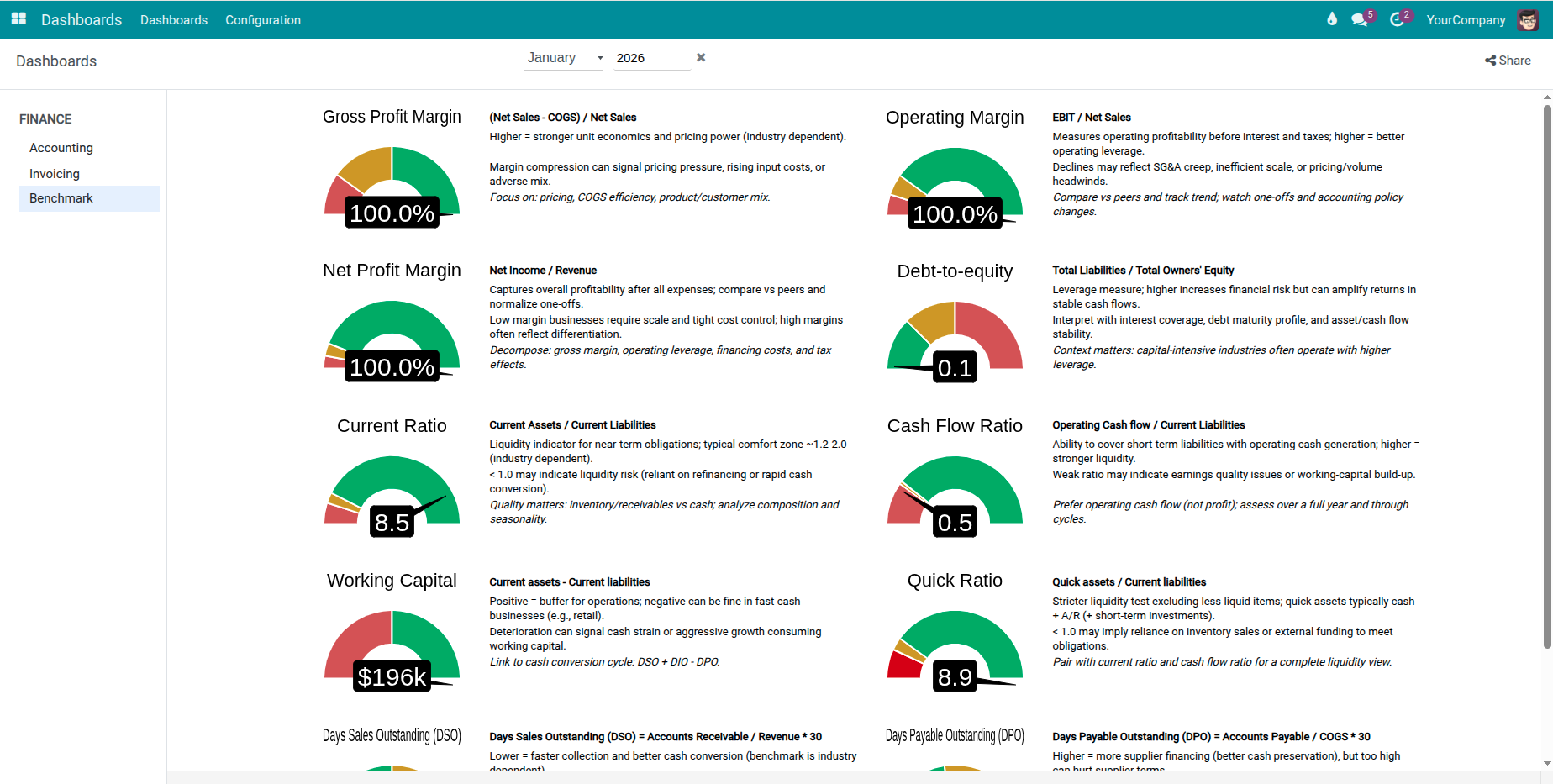Open the apps grid menu
This screenshot has width=1553, height=784.
(x=18, y=19)
